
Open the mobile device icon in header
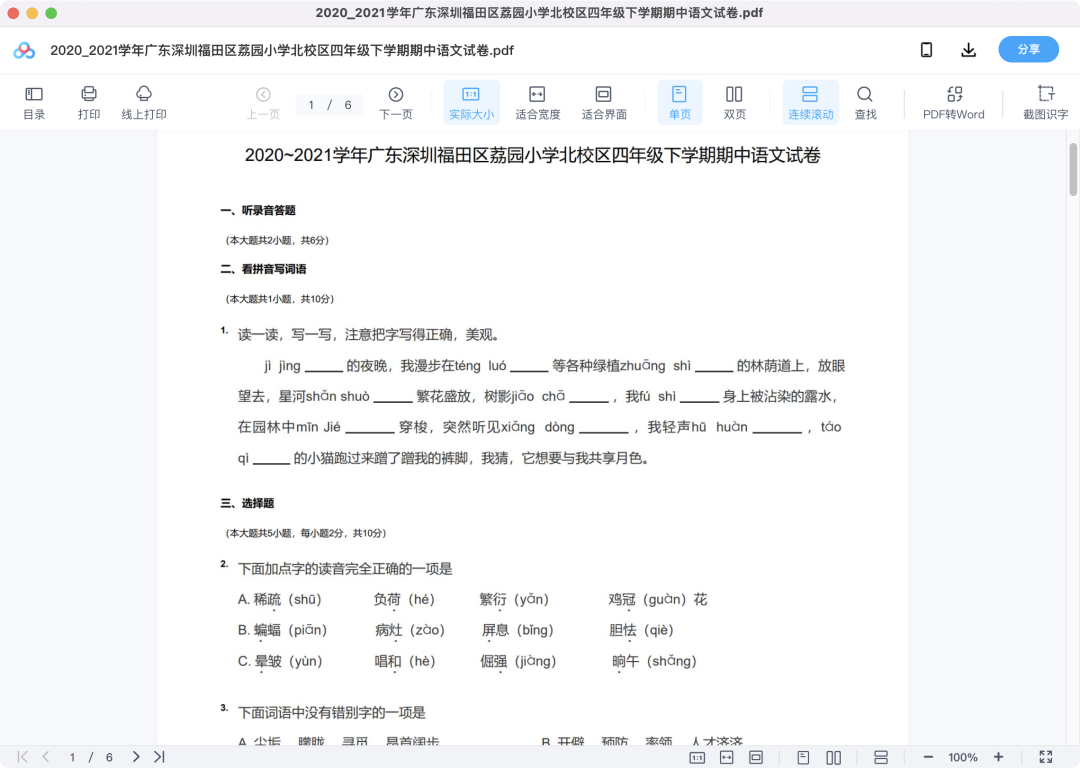coord(926,50)
